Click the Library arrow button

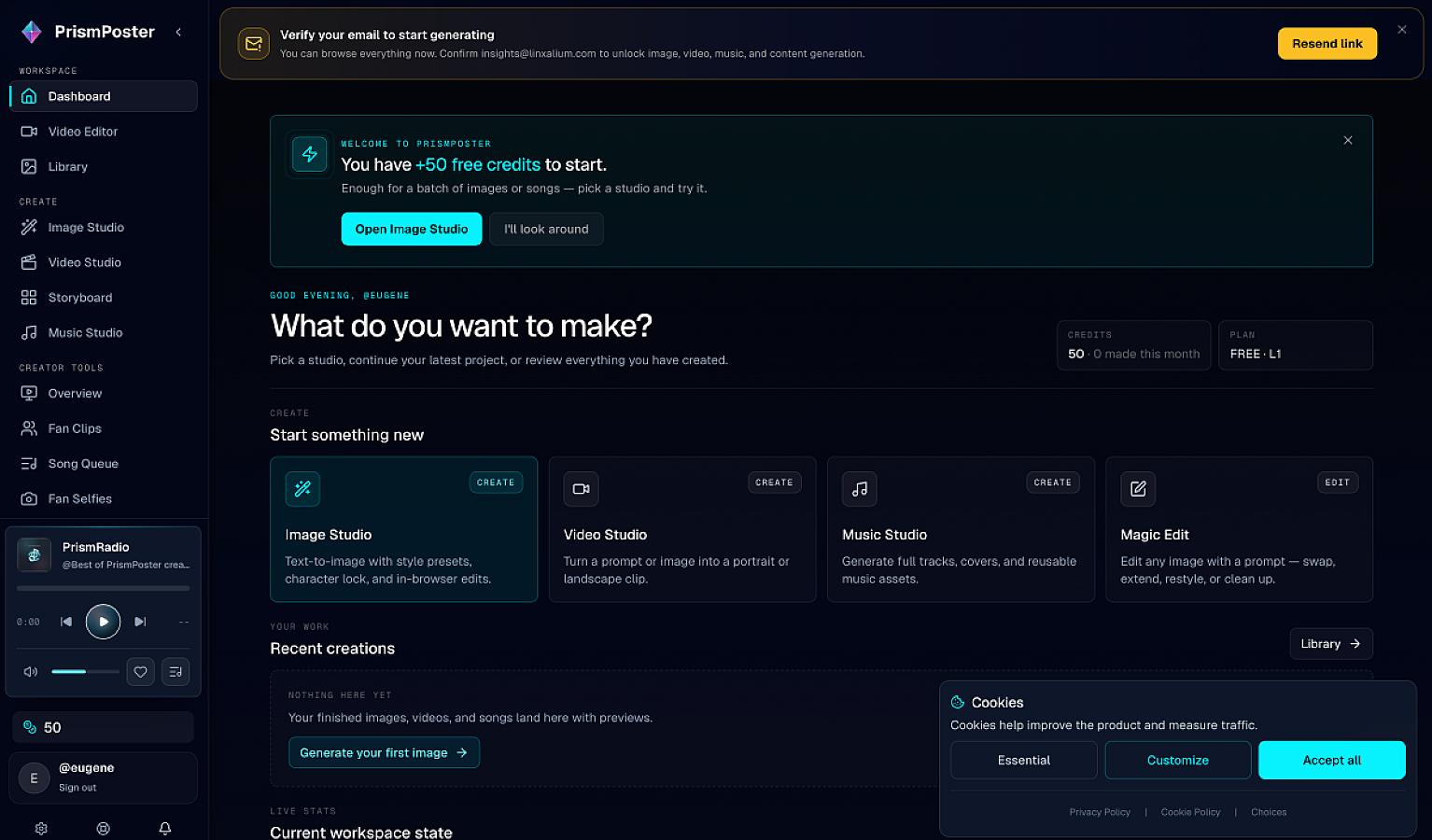tap(1330, 644)
